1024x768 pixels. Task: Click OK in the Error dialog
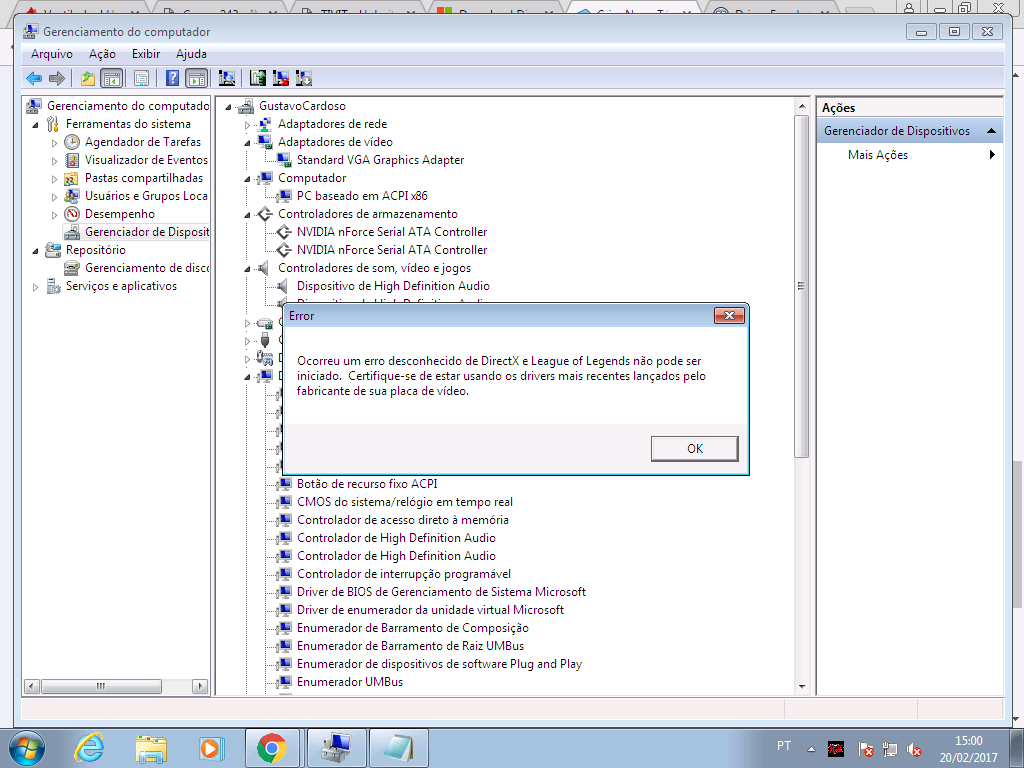[x=695, y=449]
